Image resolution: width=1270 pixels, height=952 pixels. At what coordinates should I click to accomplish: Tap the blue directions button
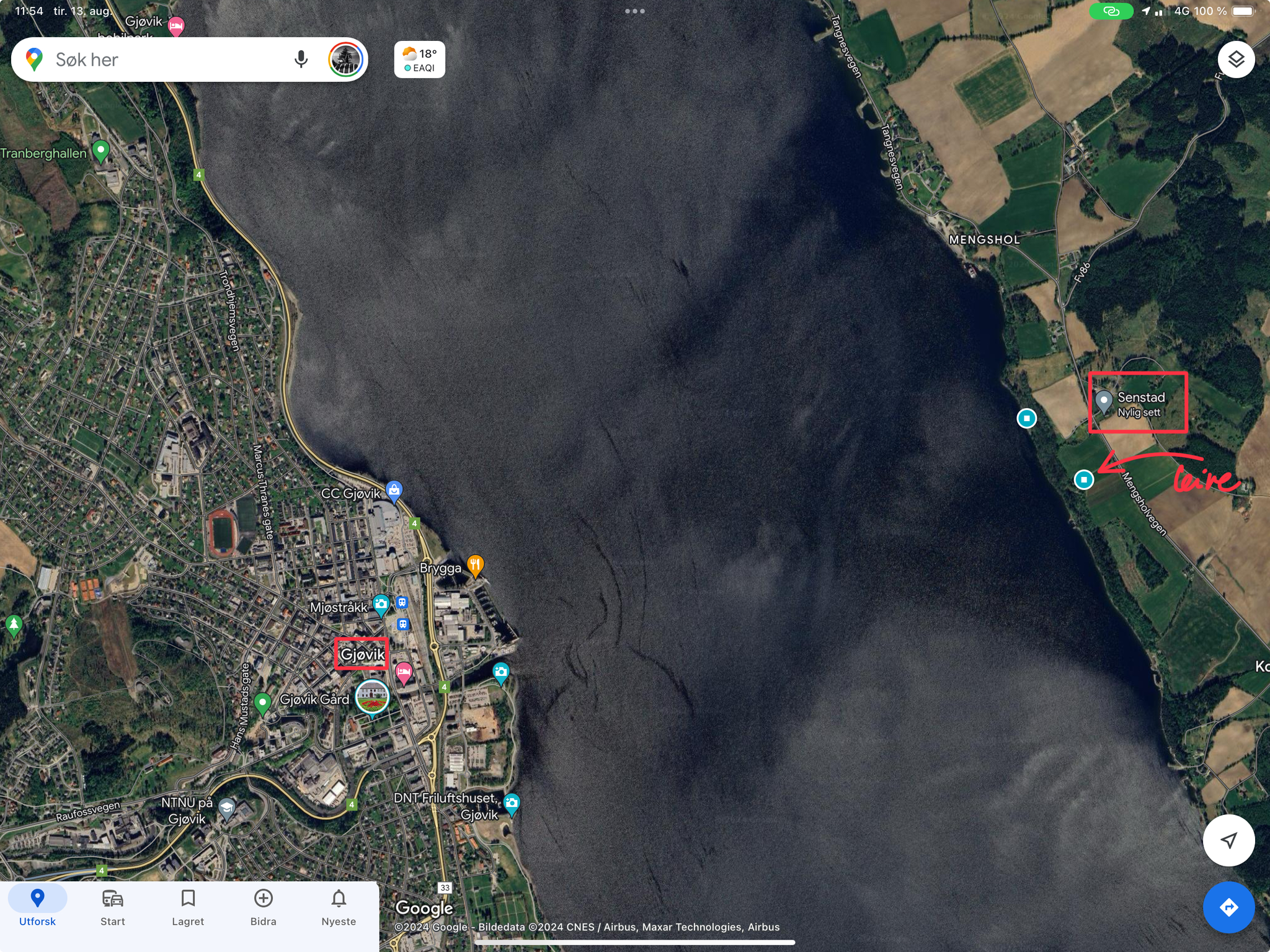[1228, 907]
